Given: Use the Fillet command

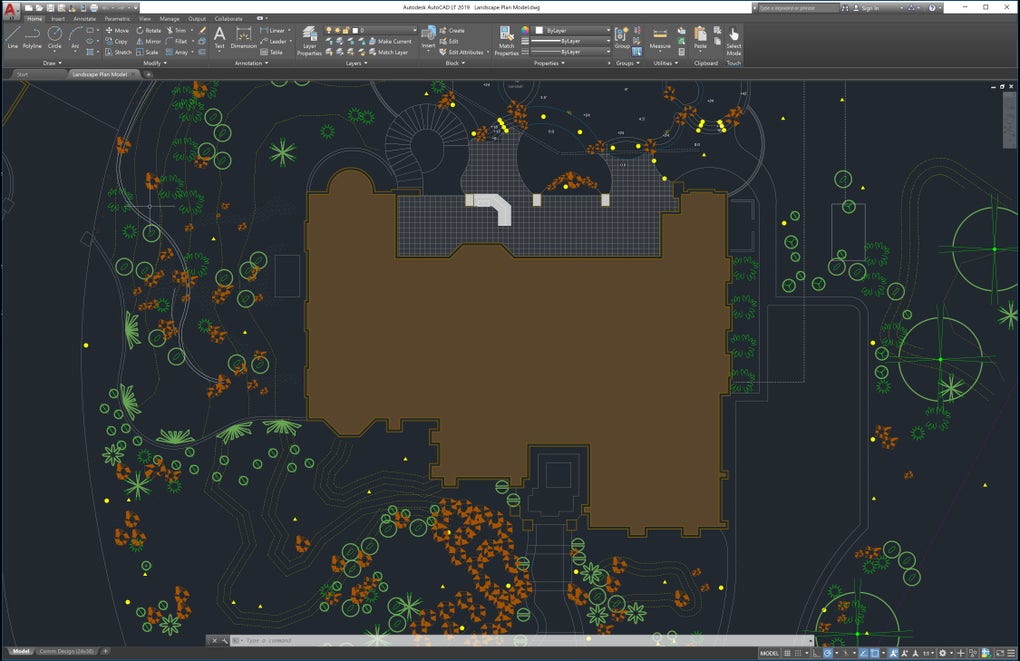Looking at the screenshot, I should tap(176, 41).
